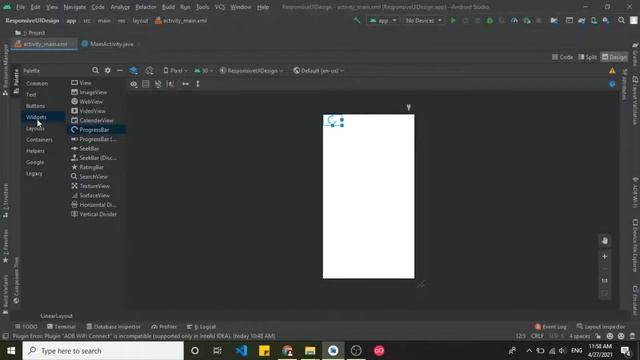The image size is (640, 360).
Task: Select the Buttons palette category
Action: point(36,106)
